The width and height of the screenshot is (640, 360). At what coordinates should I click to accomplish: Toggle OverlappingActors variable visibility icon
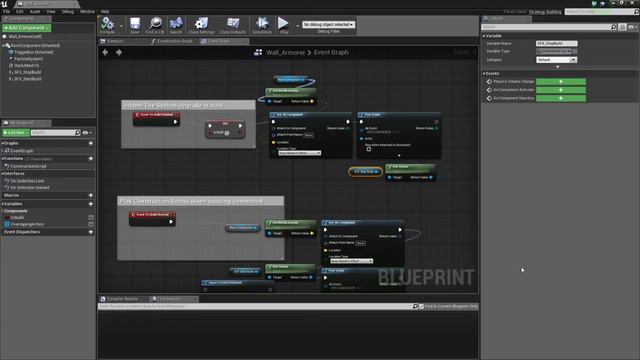coord(91,224)
